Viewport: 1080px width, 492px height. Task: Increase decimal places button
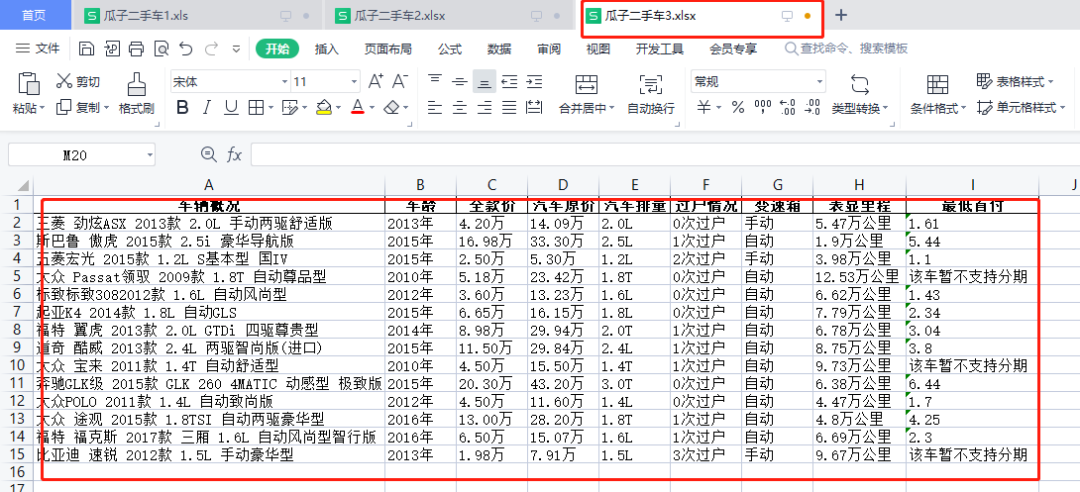coord(787,107)
